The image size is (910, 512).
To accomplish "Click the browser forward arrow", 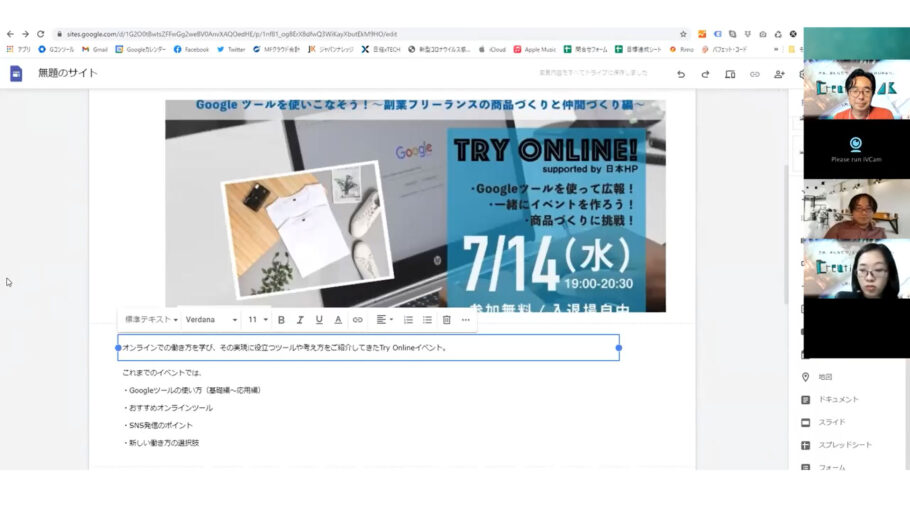I will point(26,34).
